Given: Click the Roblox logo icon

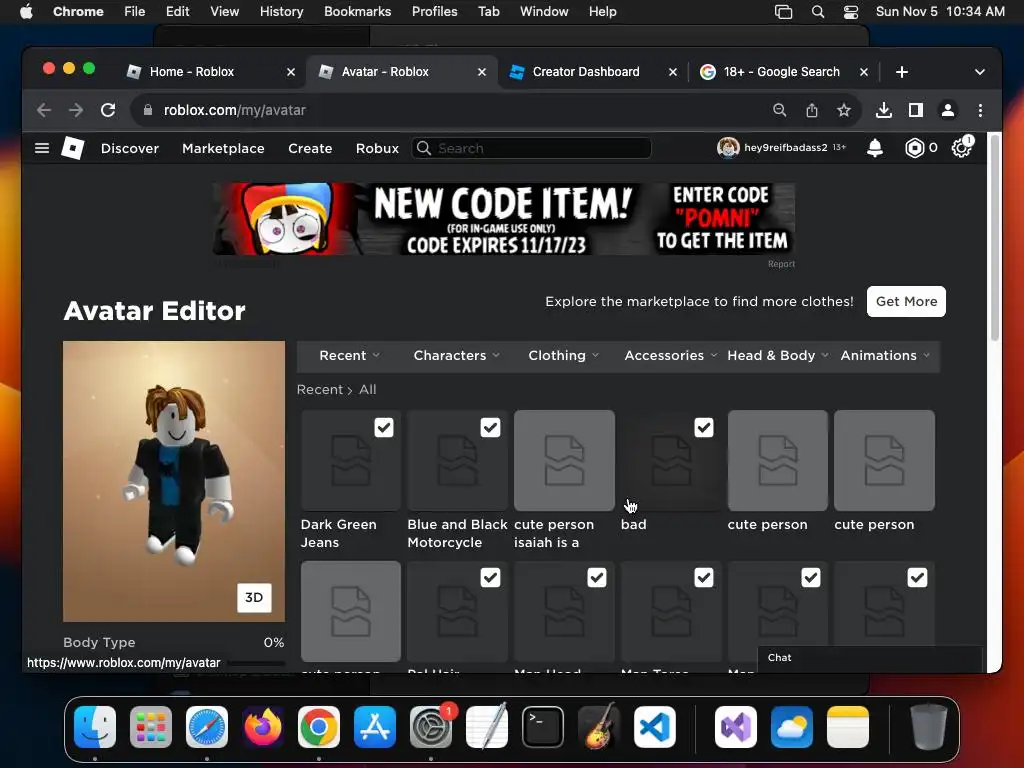Looking at the screenshot, I should 72,148.
